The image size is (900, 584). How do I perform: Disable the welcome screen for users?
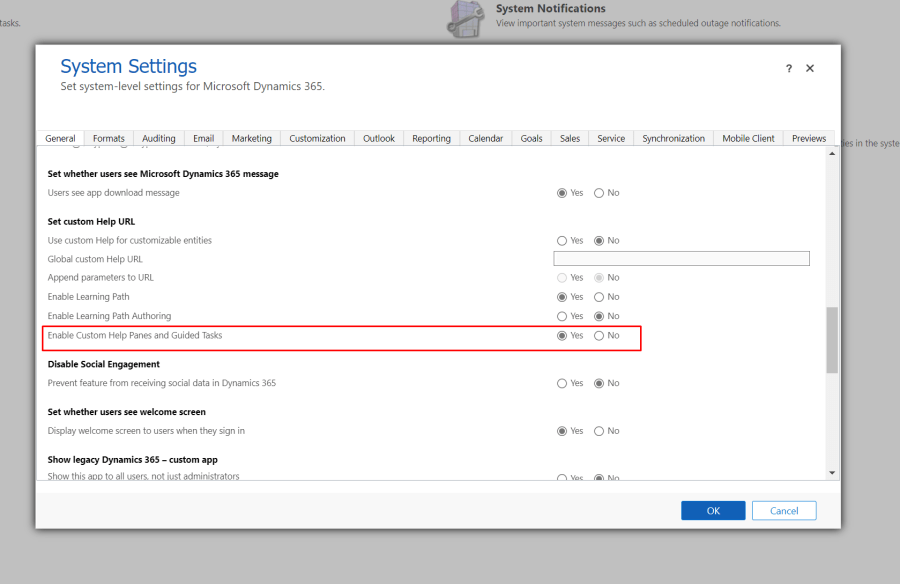click(599, 430)
